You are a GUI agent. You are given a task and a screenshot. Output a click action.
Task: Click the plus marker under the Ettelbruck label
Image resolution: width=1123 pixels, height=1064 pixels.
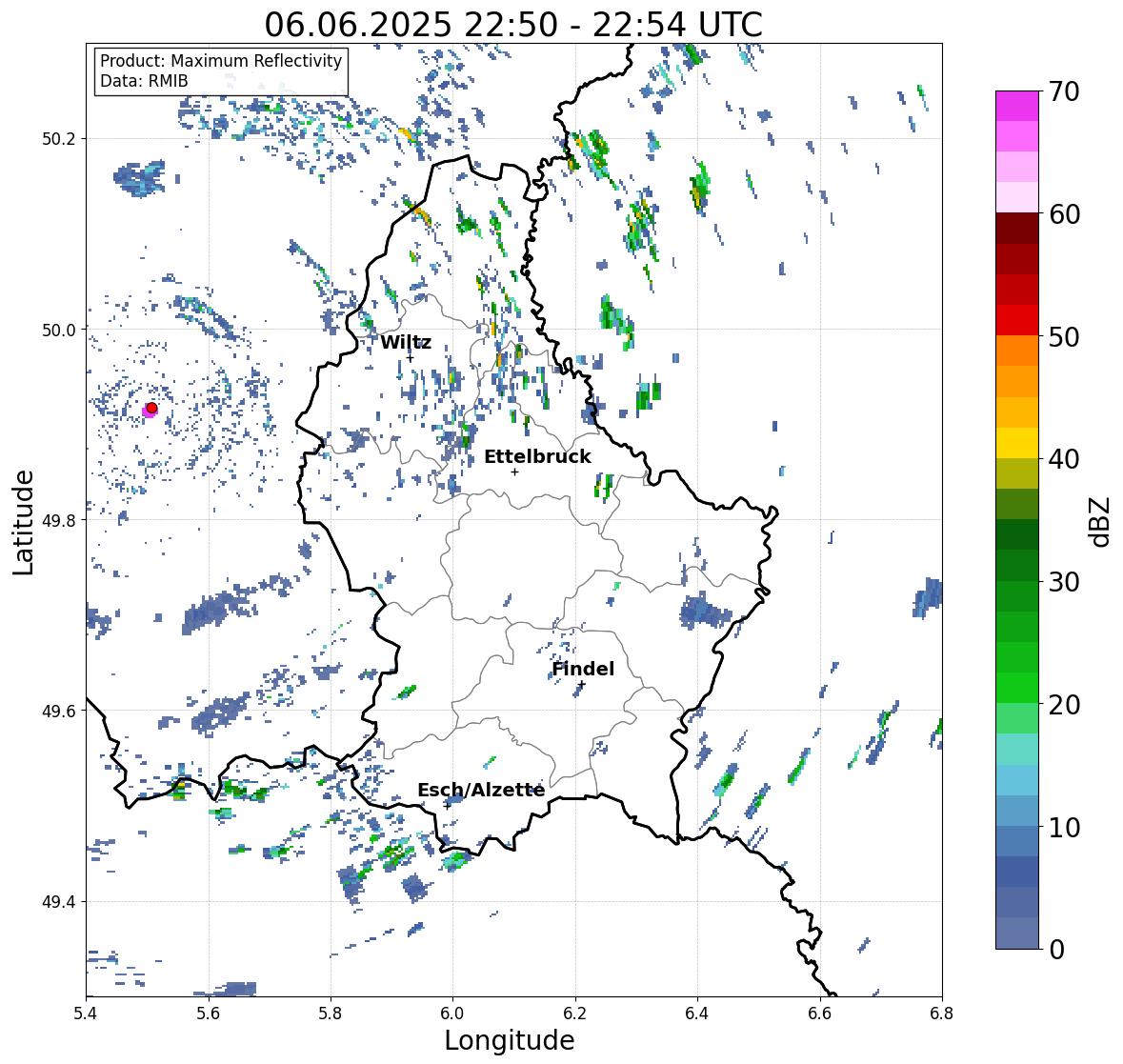click(515, 472)
